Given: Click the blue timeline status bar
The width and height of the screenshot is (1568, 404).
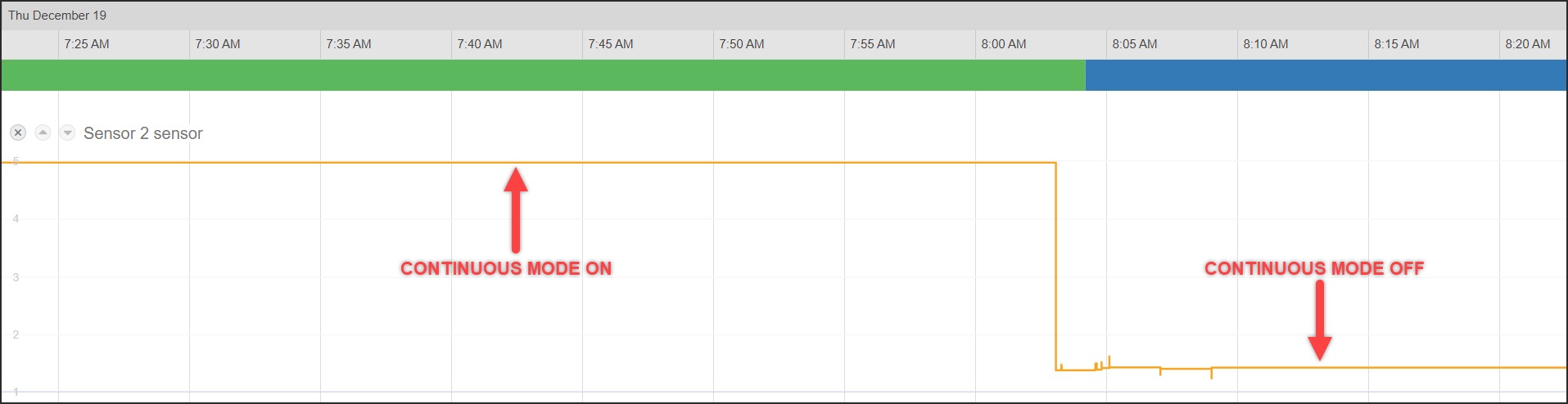Looking at the screenshot, I should point(1326,75).
